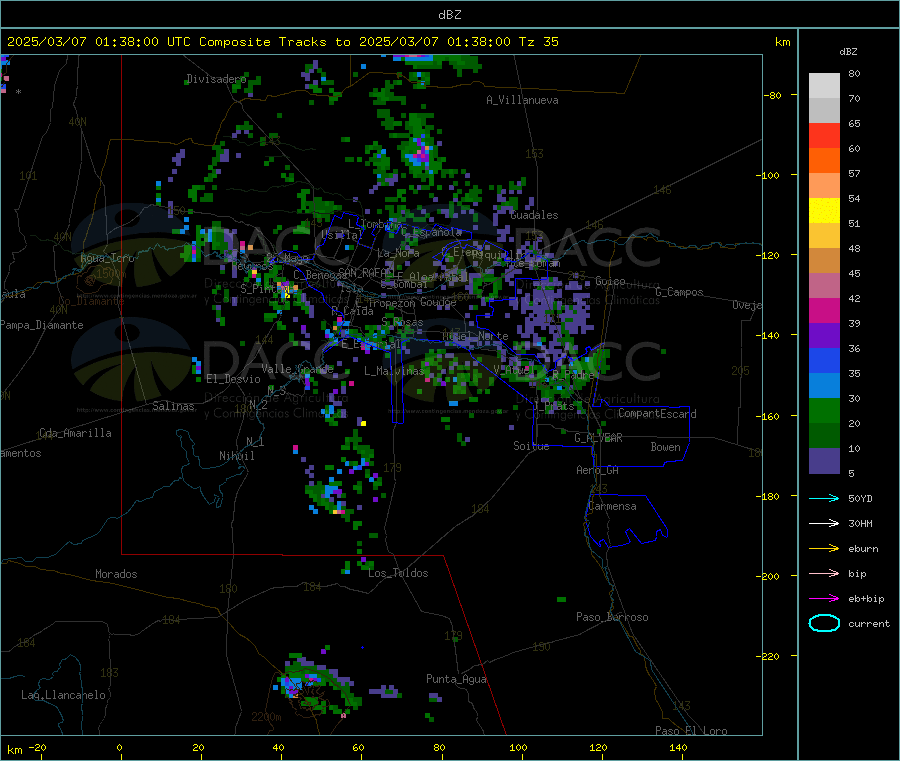Viewport: 900px width, 761px height.
Task: Click the Guadales map label
Action: point(534,215)
